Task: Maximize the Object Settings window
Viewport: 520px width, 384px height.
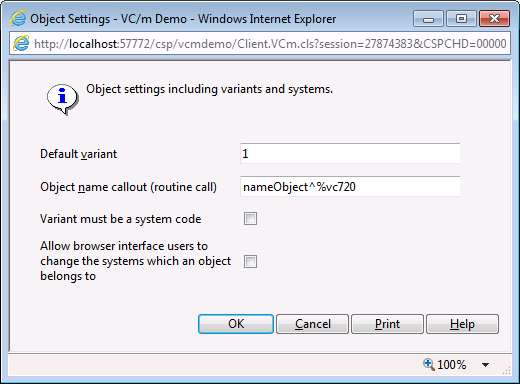Action: coord(461,19)
